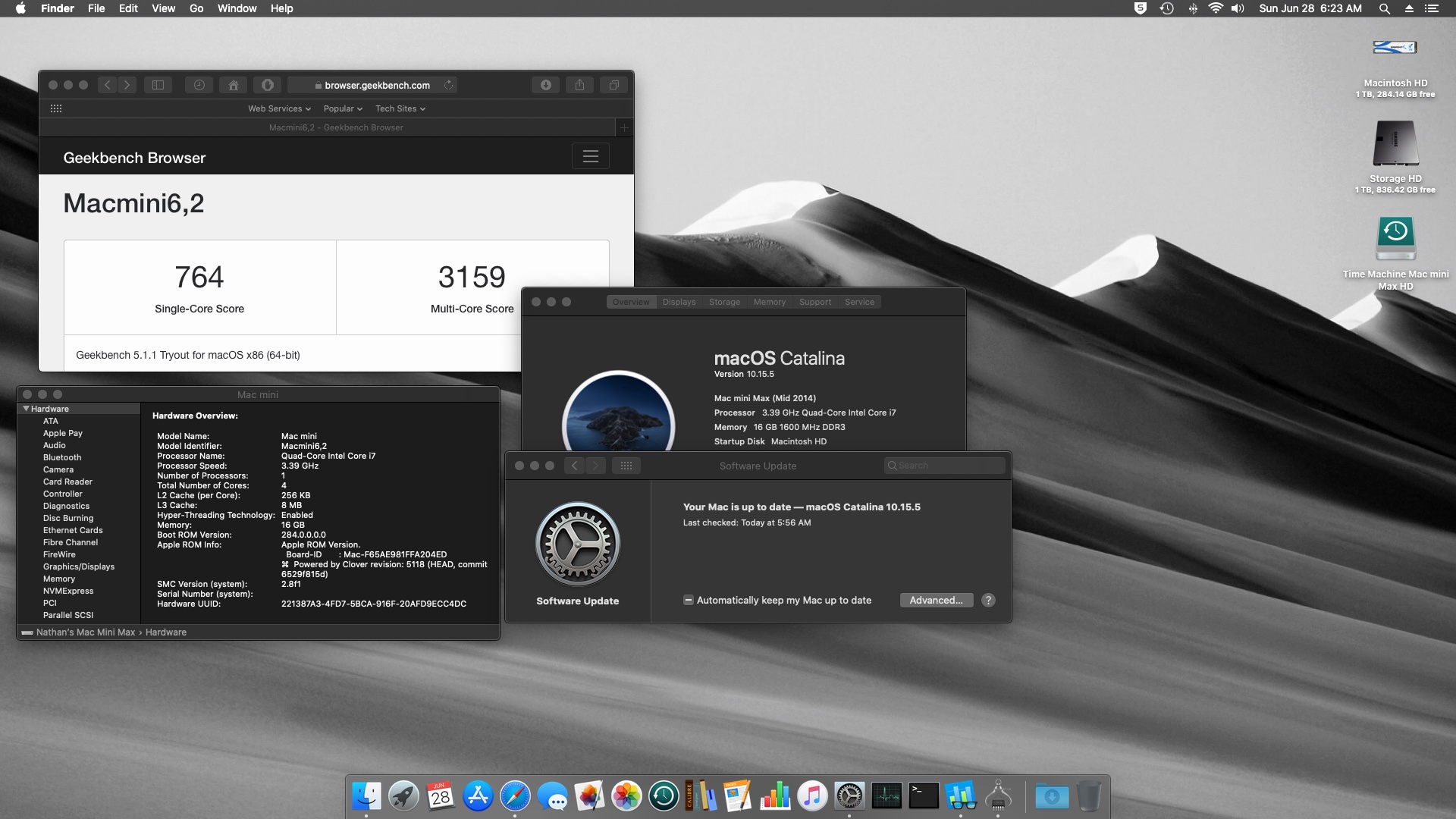The height and width of the screenshot is (819, 1456).
Task: Open Activity Monitor in the Dock
Action: click(886, 796)
